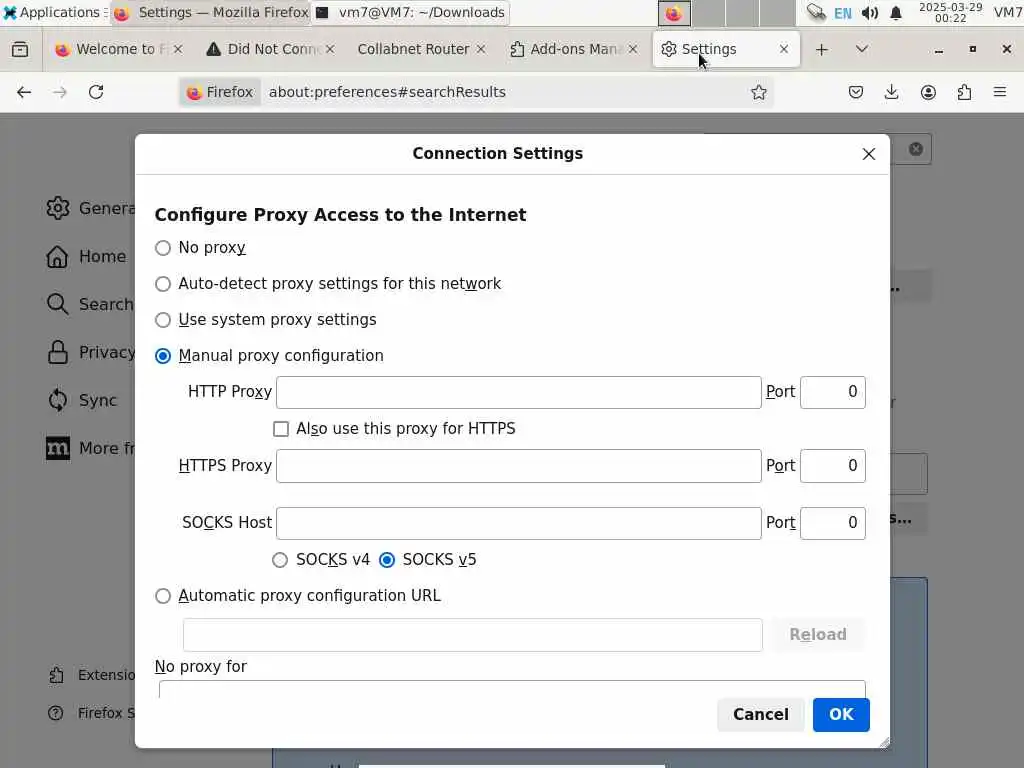Expand the list all tabs dropdown
Viewport: 1024px width, 768px height.
[x=862, y=49]
